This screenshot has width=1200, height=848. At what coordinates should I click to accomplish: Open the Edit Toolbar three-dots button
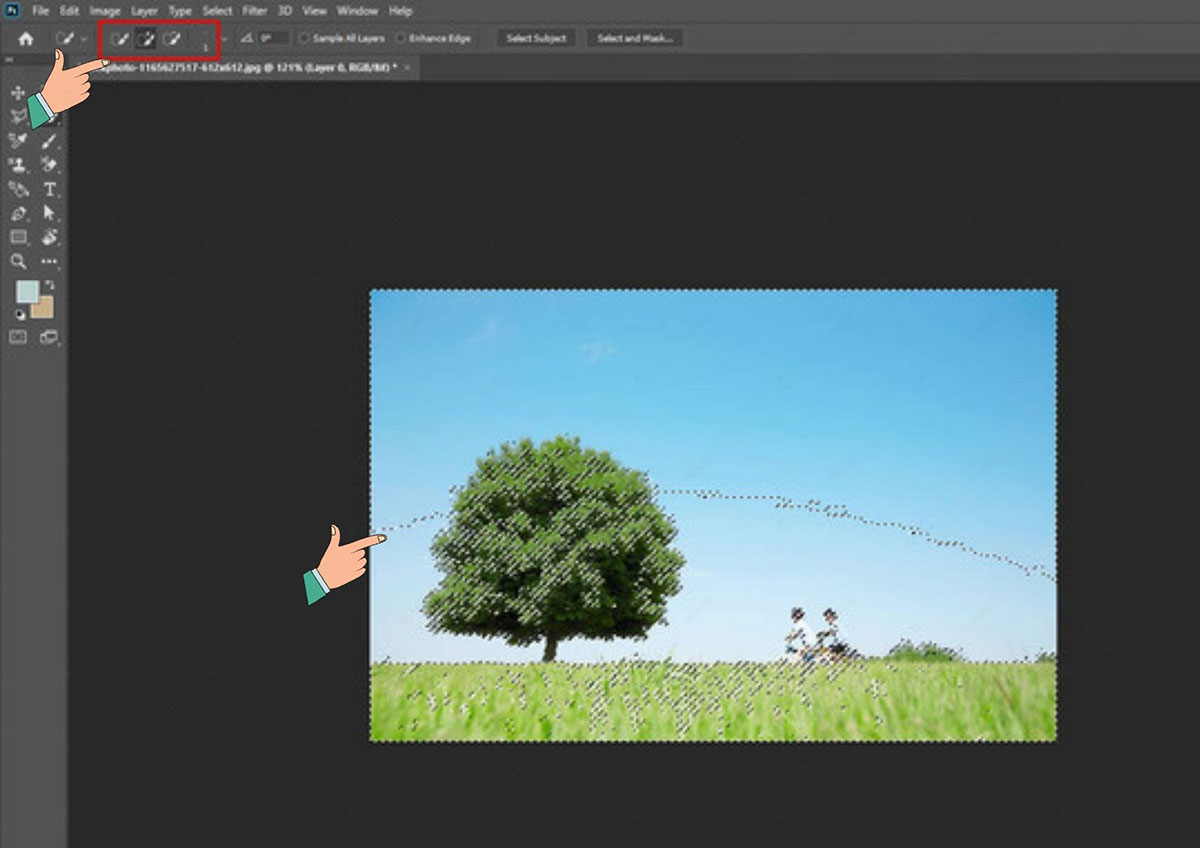pos(49,261)
